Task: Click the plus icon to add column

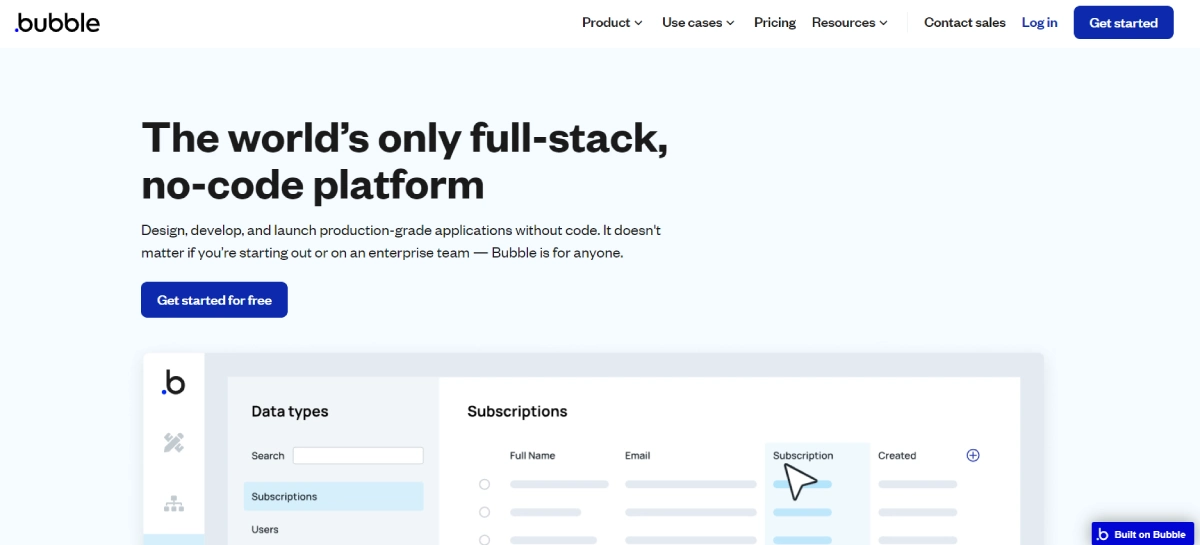Action: (x=973, y=455)
